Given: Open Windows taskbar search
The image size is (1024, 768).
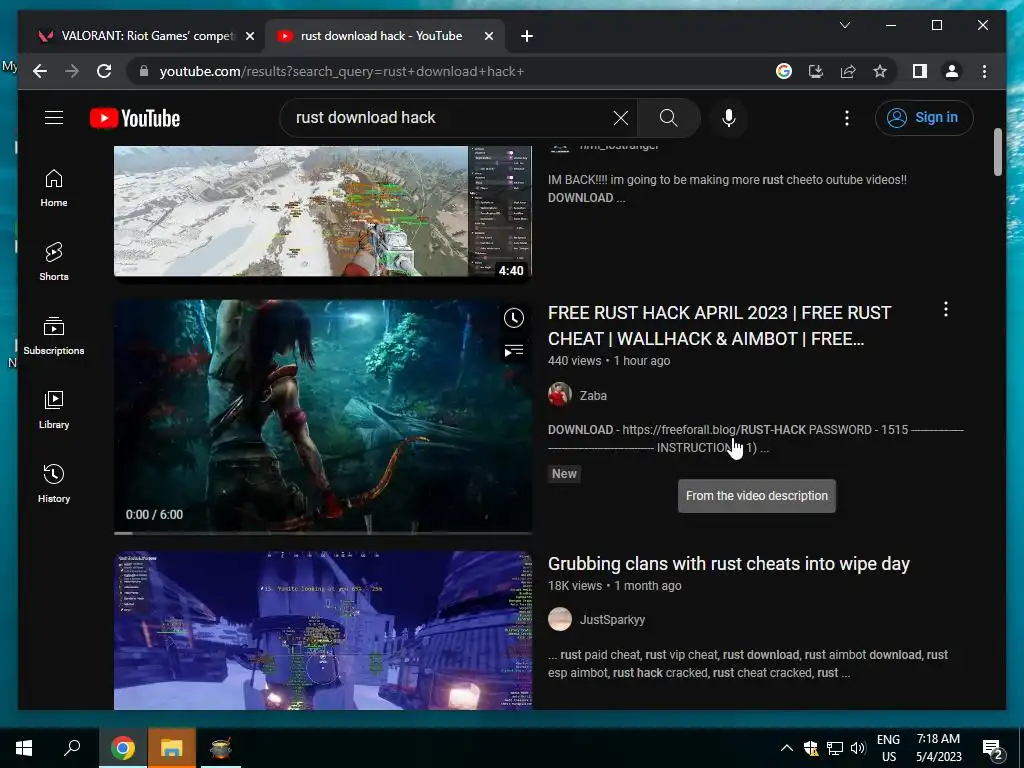Looking at the screenshot, I should pyautogui.click(x=72, y=748).
